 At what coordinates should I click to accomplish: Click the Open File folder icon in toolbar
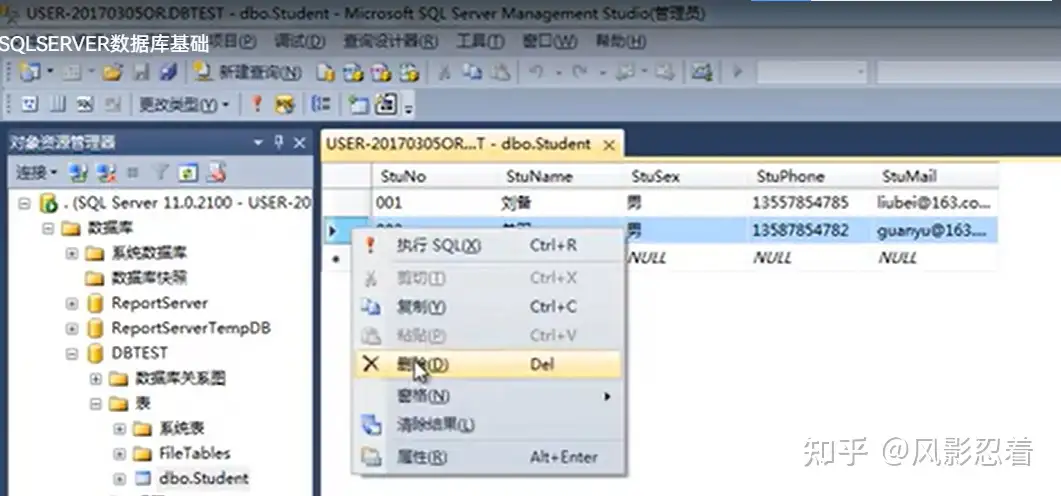pos(112,72)
